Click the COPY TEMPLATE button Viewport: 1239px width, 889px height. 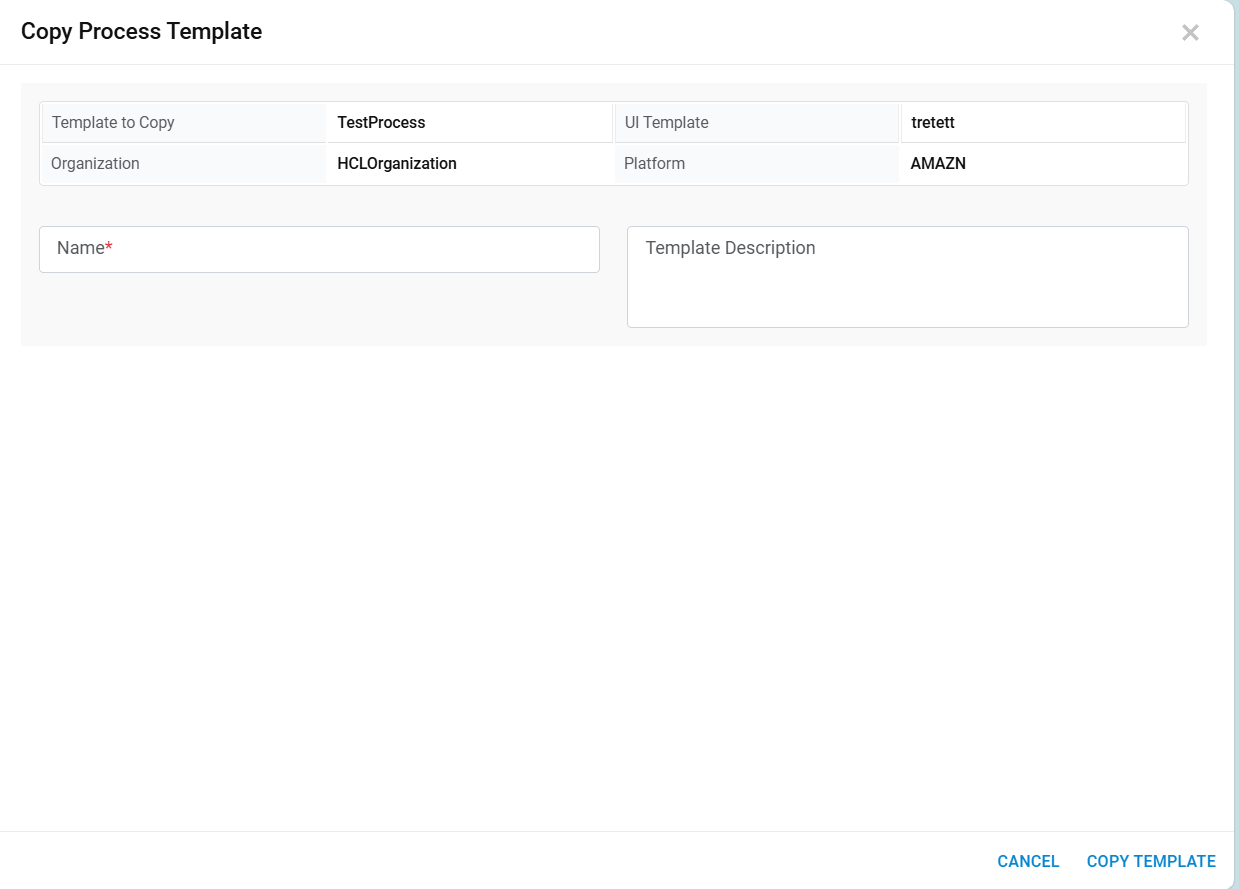(1151, 861)
